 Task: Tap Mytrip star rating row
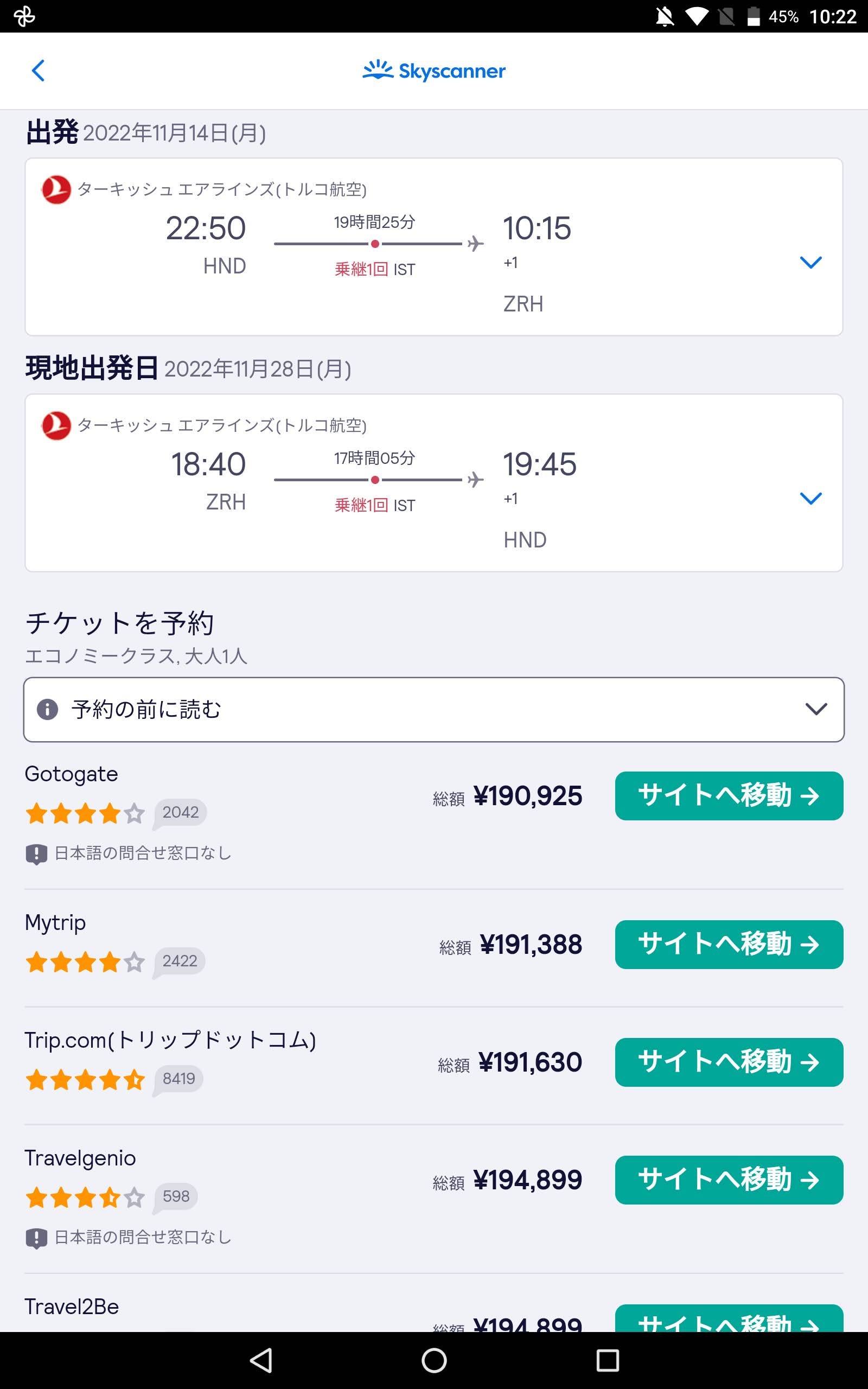point(85,962)
